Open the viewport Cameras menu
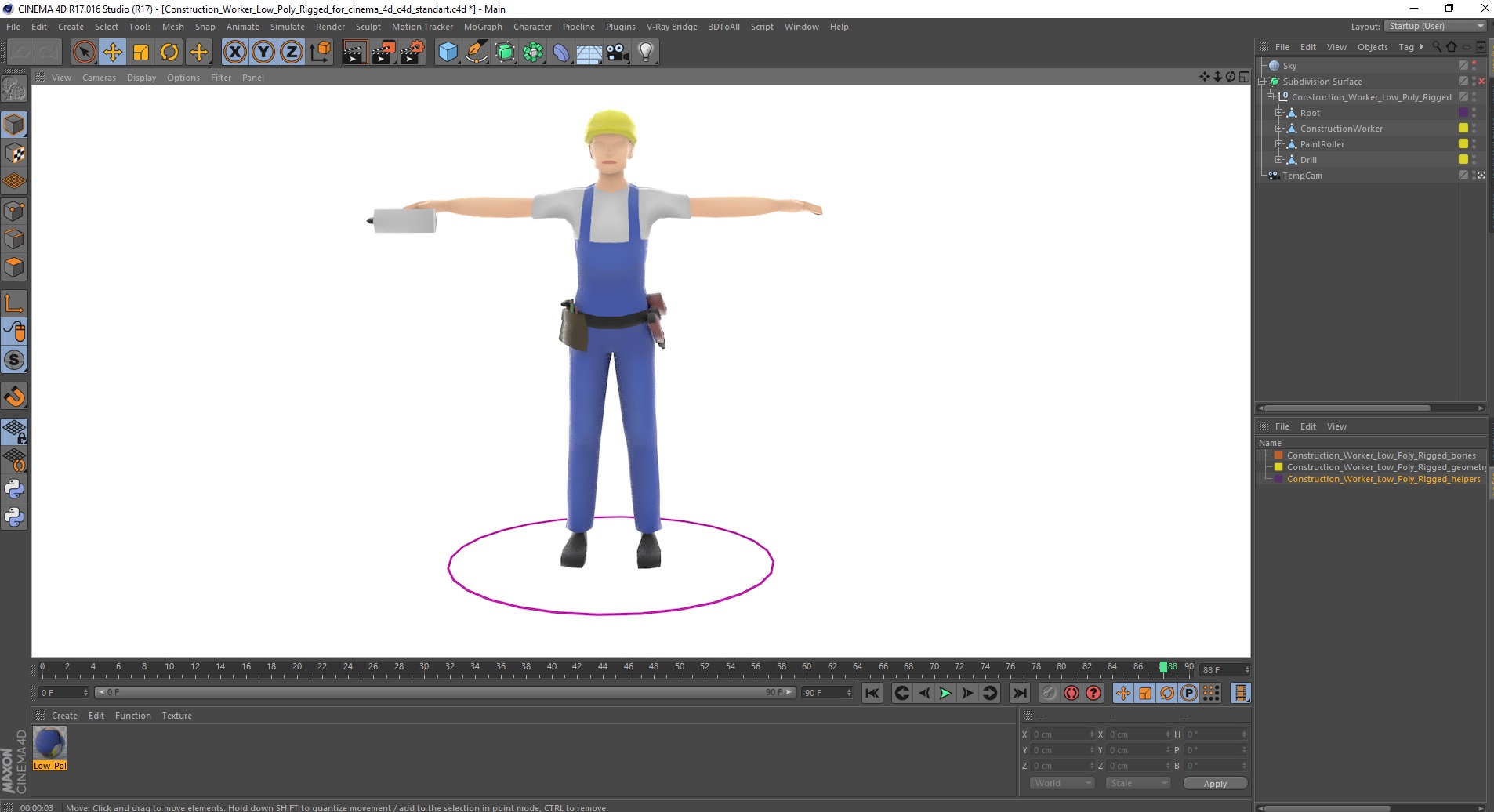The height and width of the screenshot is (812, 1494). click(x=99, y=78)
